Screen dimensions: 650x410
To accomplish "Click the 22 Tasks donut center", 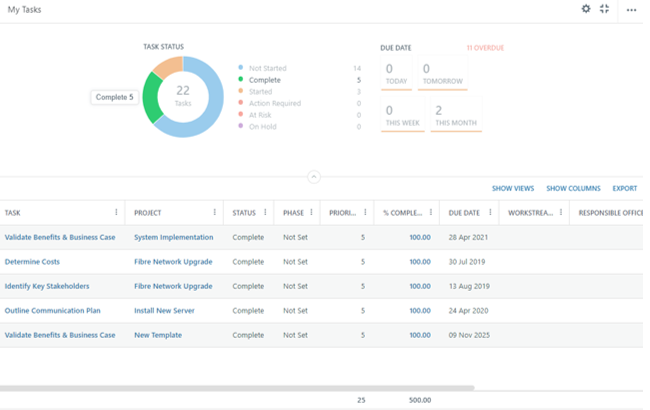I will point(183,96).
